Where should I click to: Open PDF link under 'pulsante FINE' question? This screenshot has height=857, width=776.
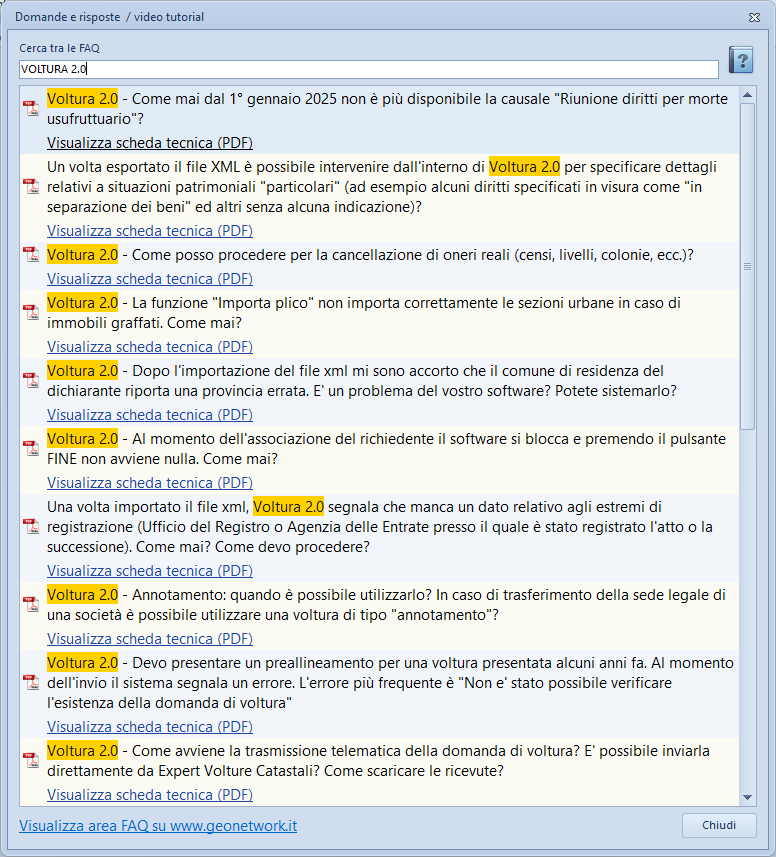(150, 483)
